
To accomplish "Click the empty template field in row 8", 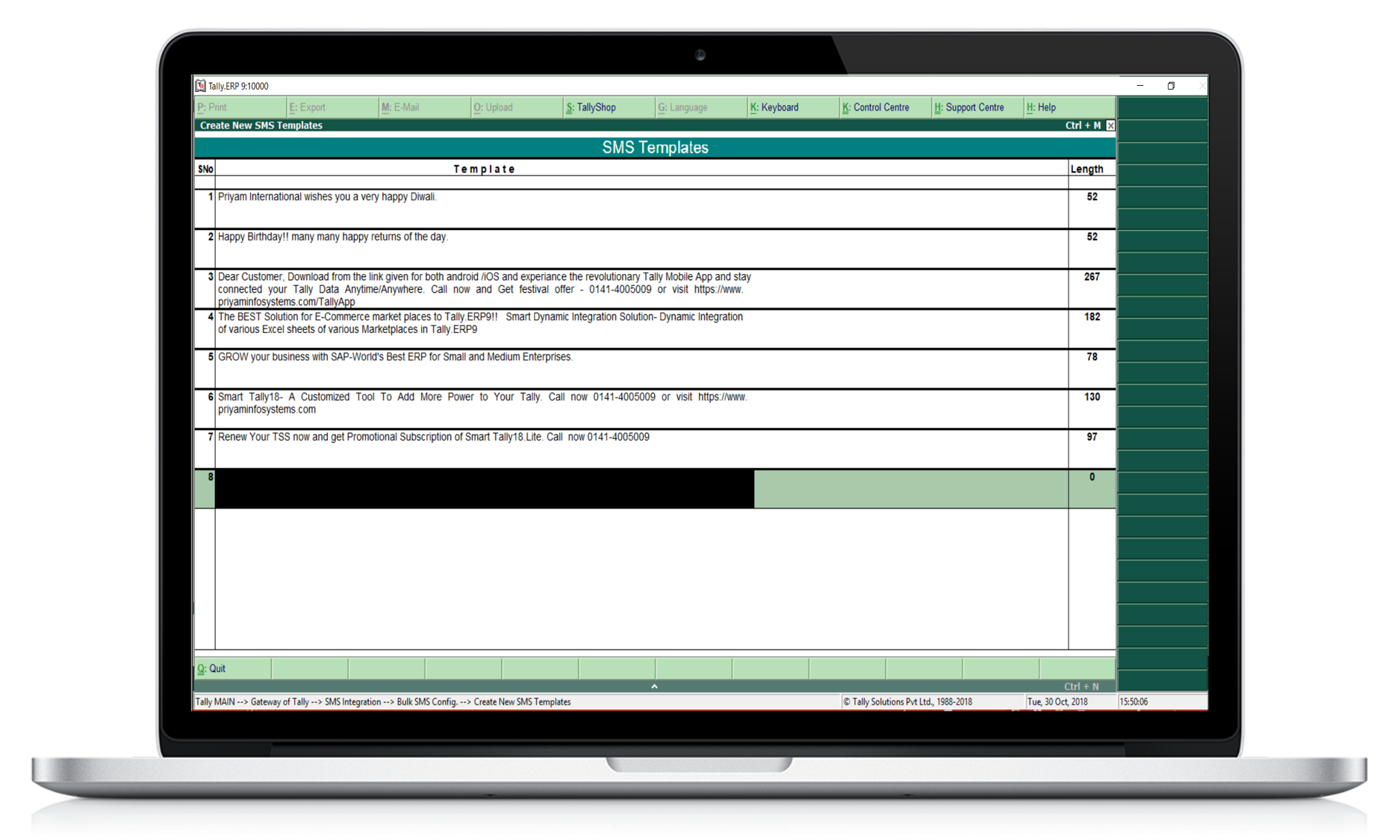I will click(485, 489).
